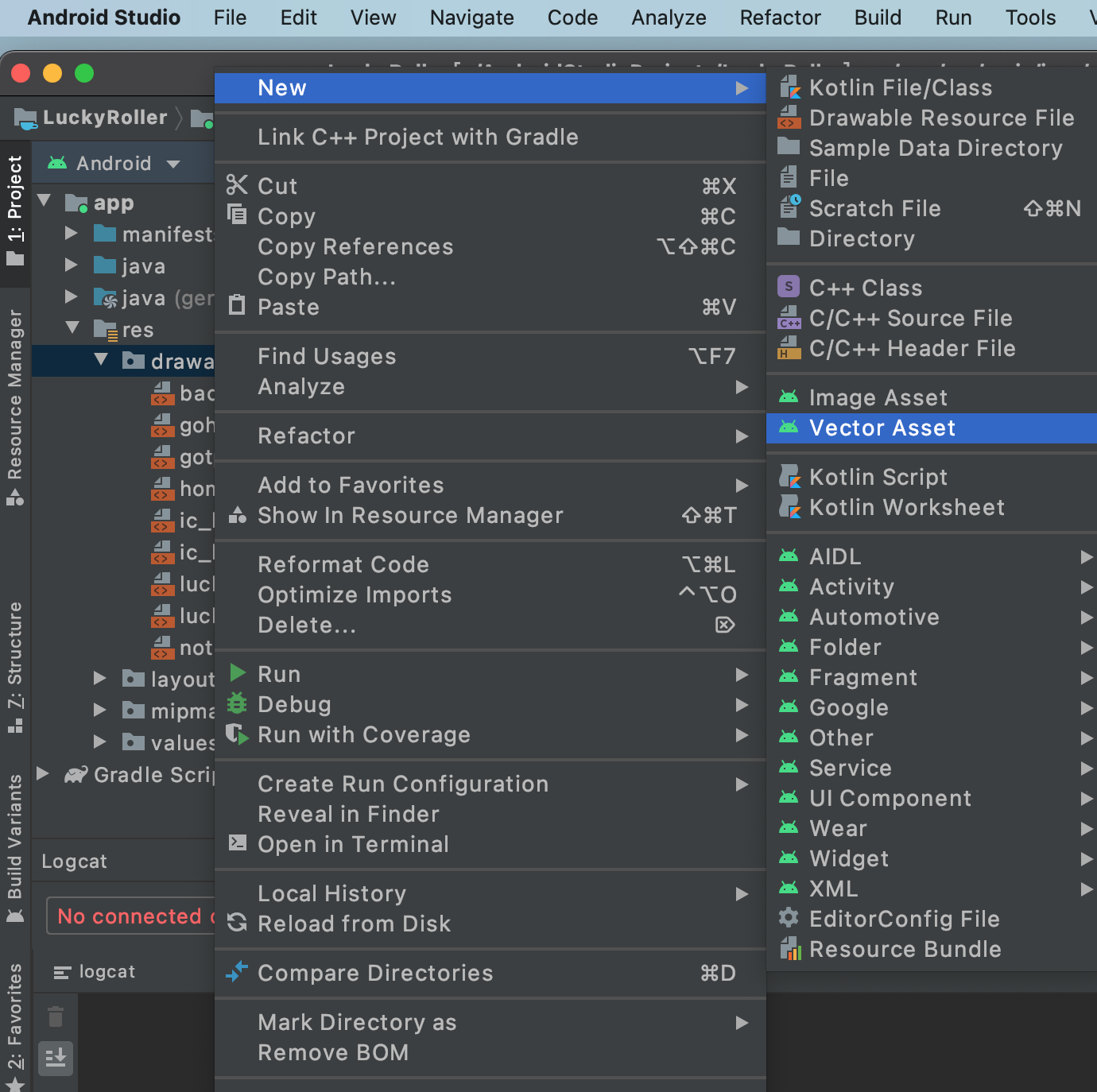Open the Structure side tab
The image size is (1097, 1092).
(x=15, y=668)
